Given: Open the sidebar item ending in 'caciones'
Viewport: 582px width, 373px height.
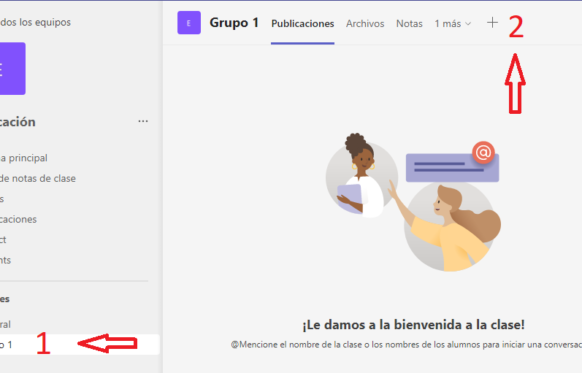Looking at the screenshot, I should pyautogui.click(x=18, y=219).
